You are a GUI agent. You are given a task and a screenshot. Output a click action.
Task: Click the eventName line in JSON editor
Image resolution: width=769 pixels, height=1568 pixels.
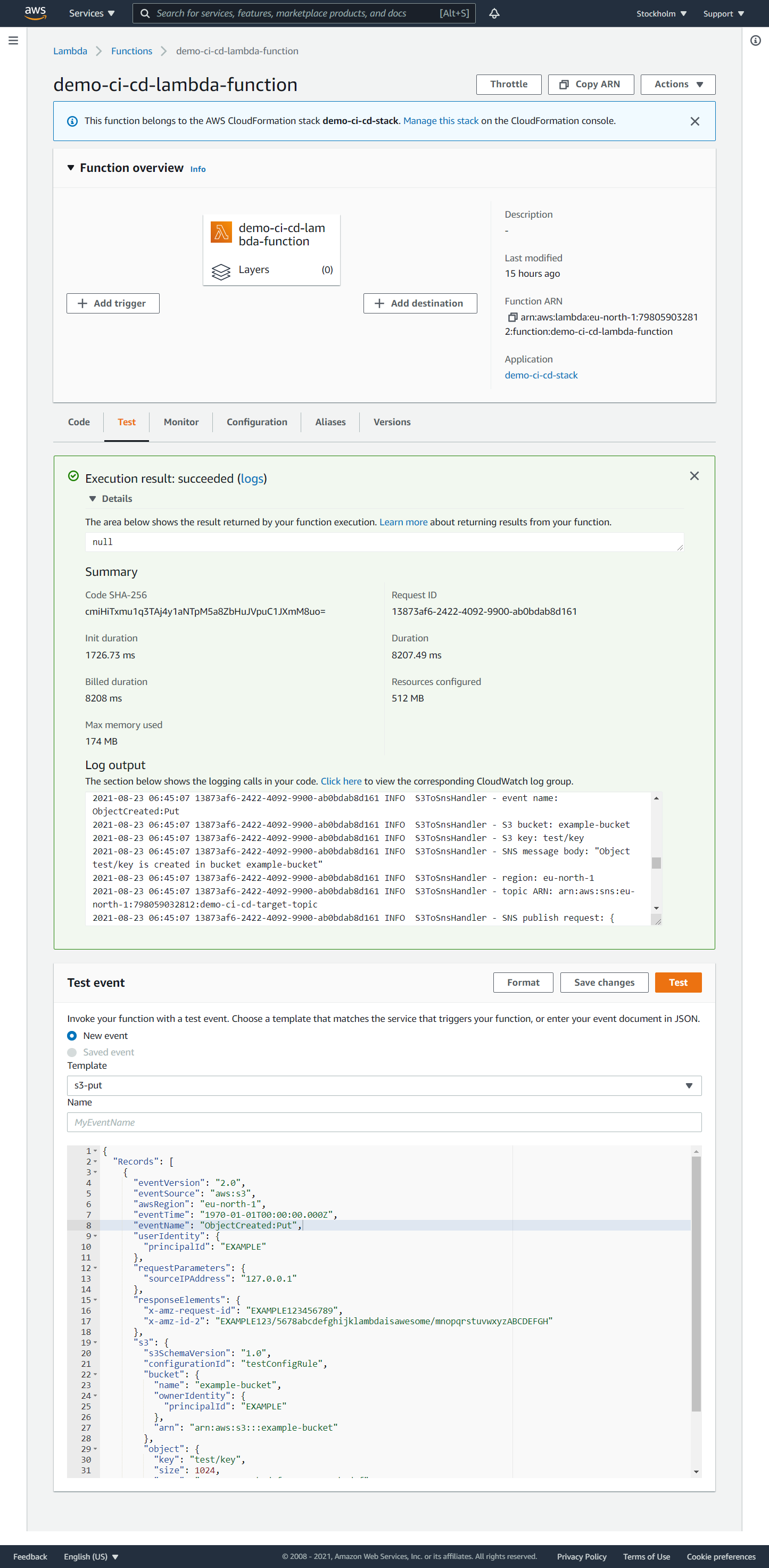click(395, 1225)
